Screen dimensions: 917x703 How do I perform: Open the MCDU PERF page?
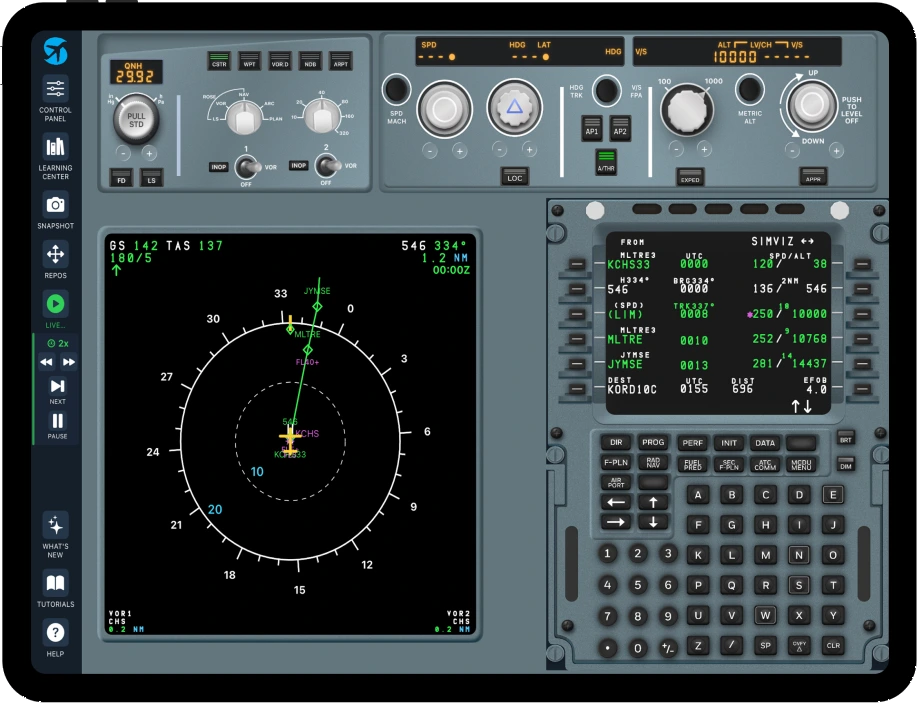click(x=692, y=443)
